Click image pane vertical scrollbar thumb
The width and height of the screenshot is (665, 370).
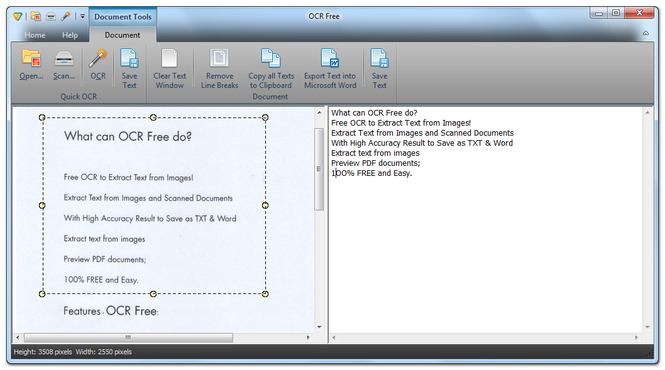pos(319,169)
